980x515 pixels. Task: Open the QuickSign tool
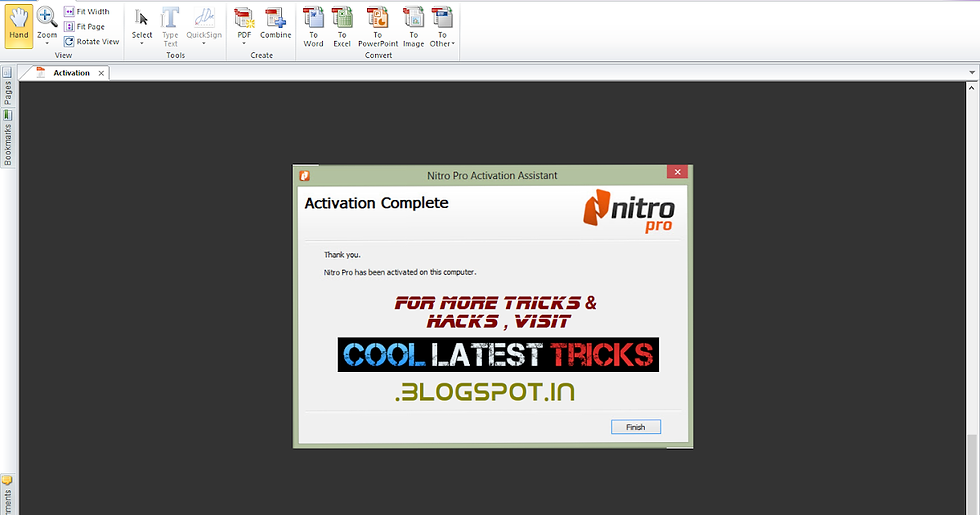pyautogui.click(x=204, y=24)
